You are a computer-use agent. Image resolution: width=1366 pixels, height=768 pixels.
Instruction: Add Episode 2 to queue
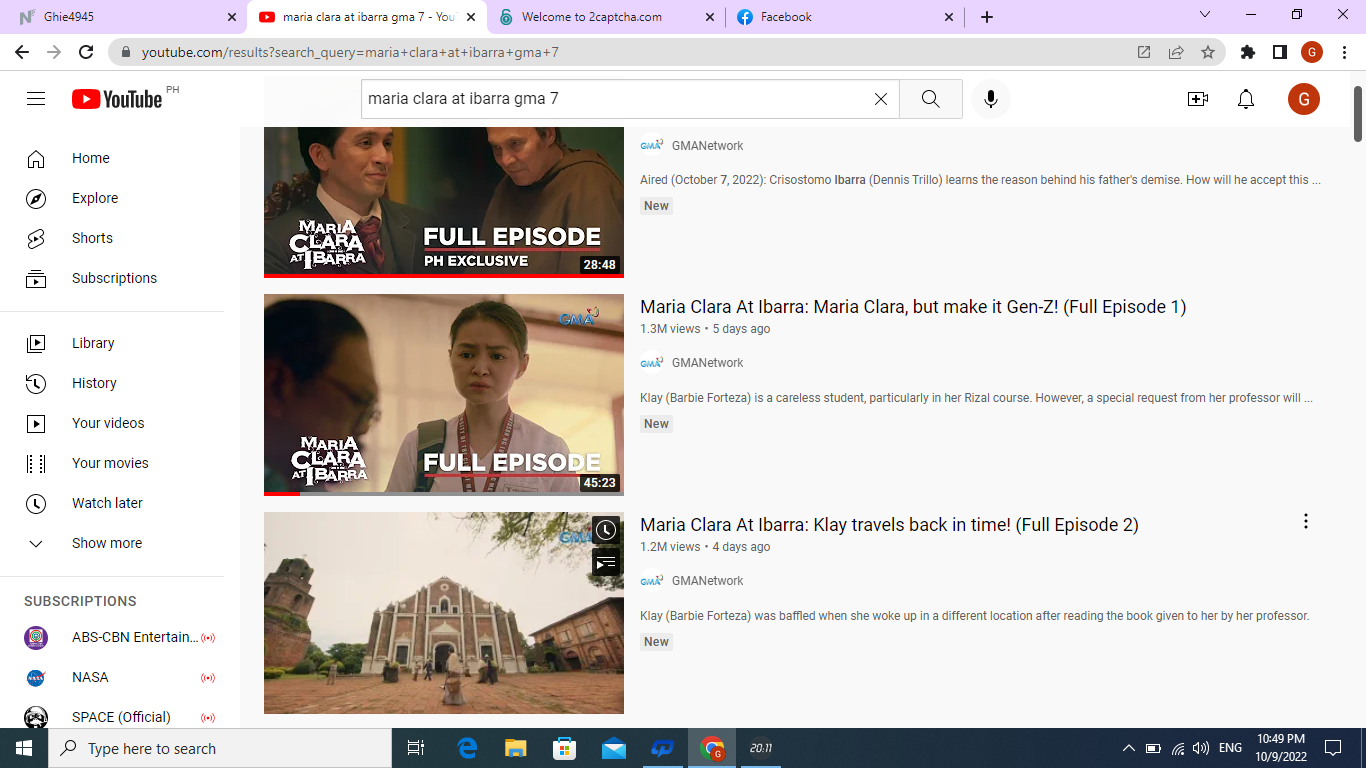click(x=606, y=562)
